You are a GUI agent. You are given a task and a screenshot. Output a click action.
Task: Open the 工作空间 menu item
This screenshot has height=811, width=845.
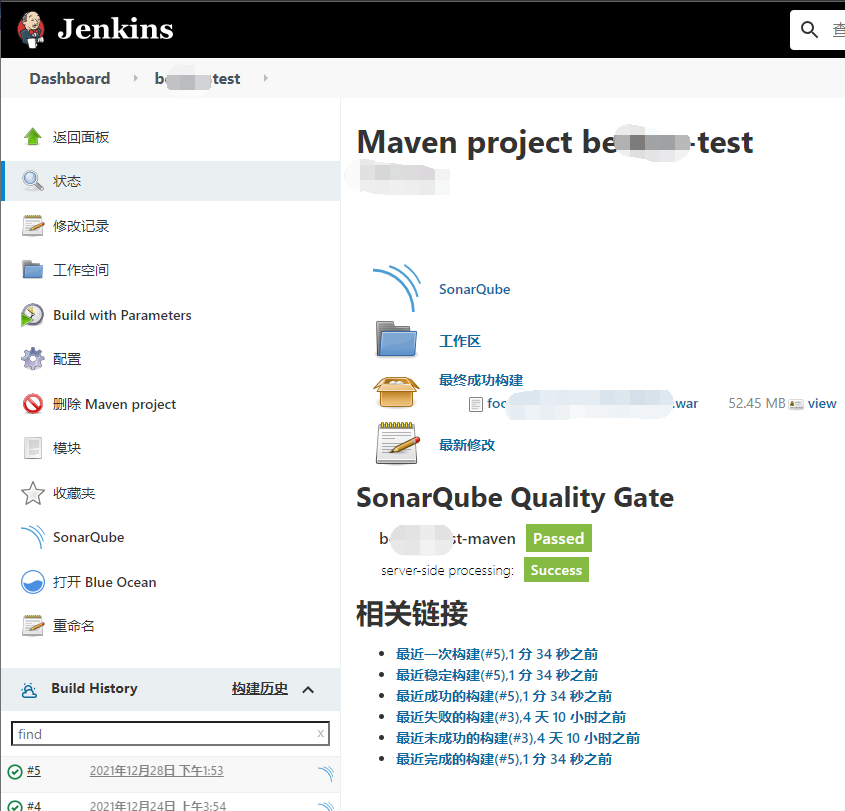tap(81, 270)
